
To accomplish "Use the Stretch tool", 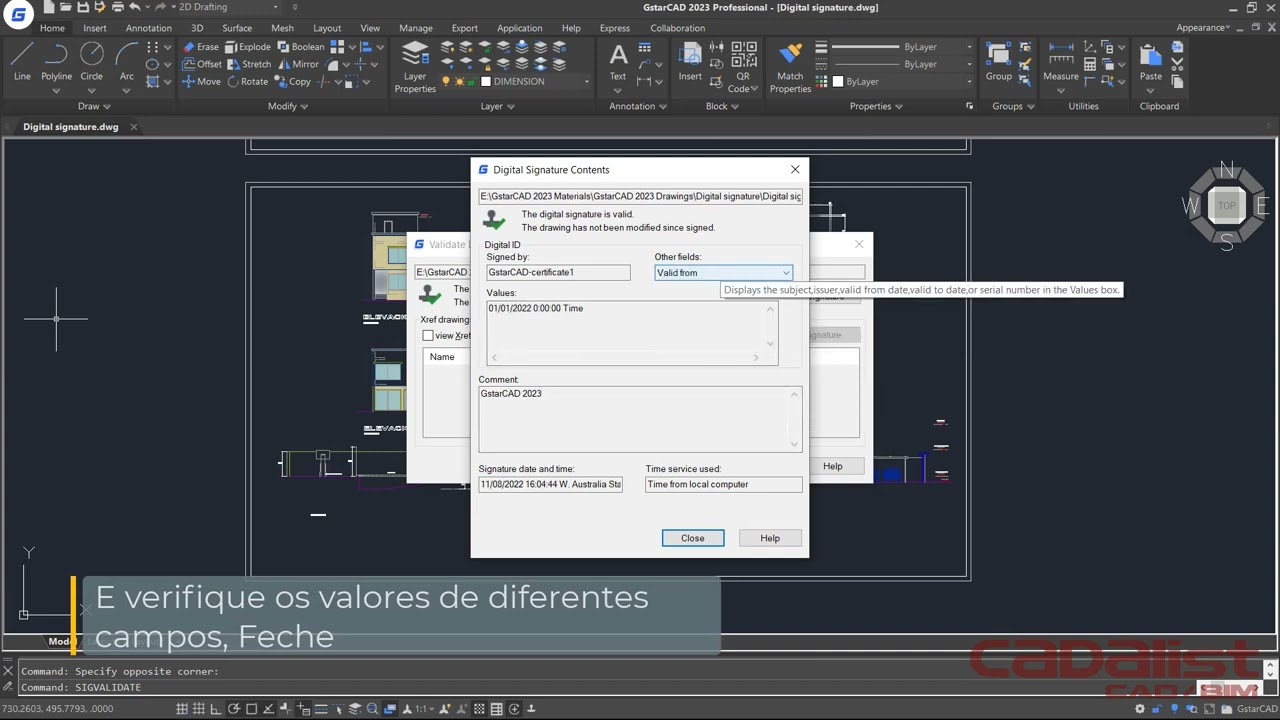I will click(x=249, y=64).
